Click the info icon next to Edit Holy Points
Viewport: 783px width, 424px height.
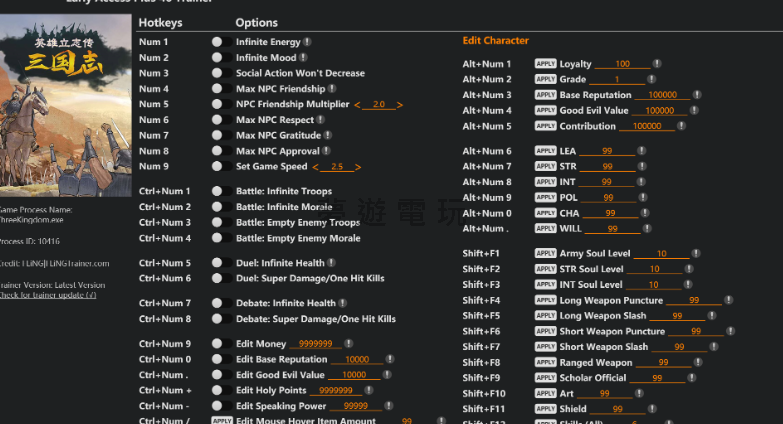[370, 391]
